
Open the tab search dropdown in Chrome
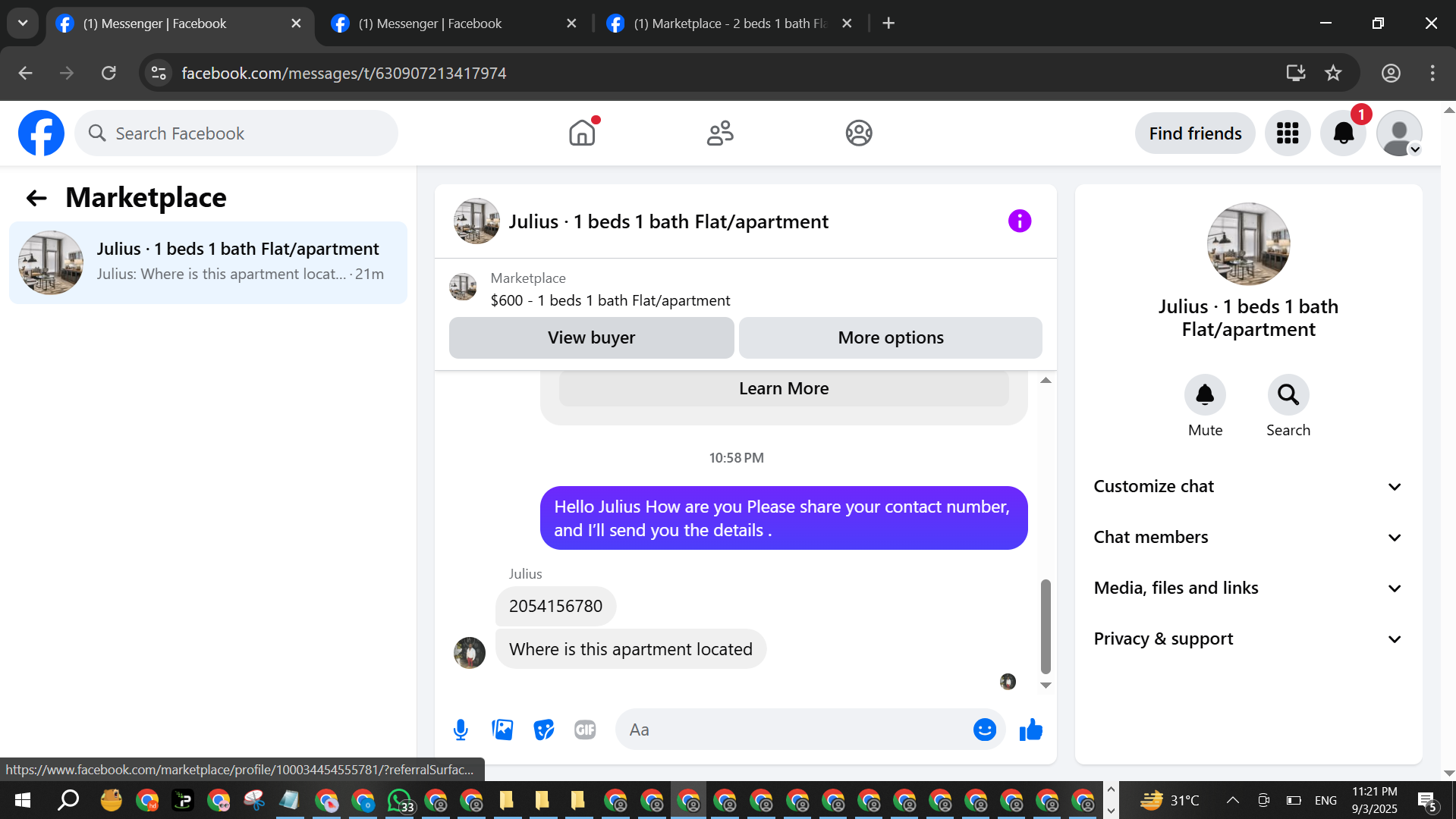coord(23,24)
